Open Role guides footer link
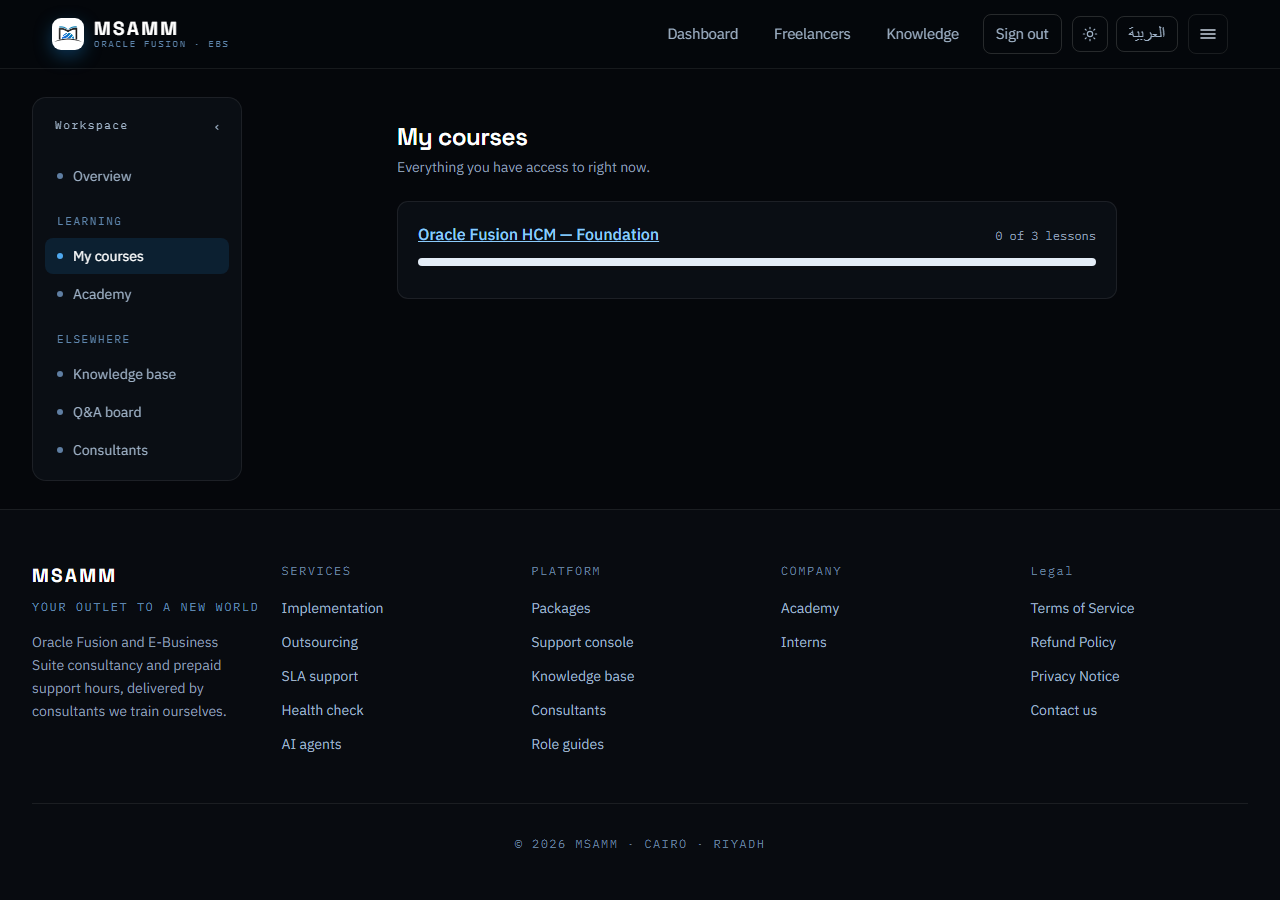Viewport: 1280px width, 900px height. point(568,744)
